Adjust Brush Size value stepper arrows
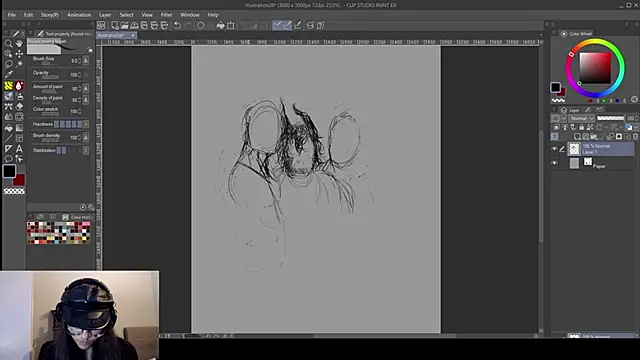The height and width of the screenshot is (360, 640). click(80, 61)
